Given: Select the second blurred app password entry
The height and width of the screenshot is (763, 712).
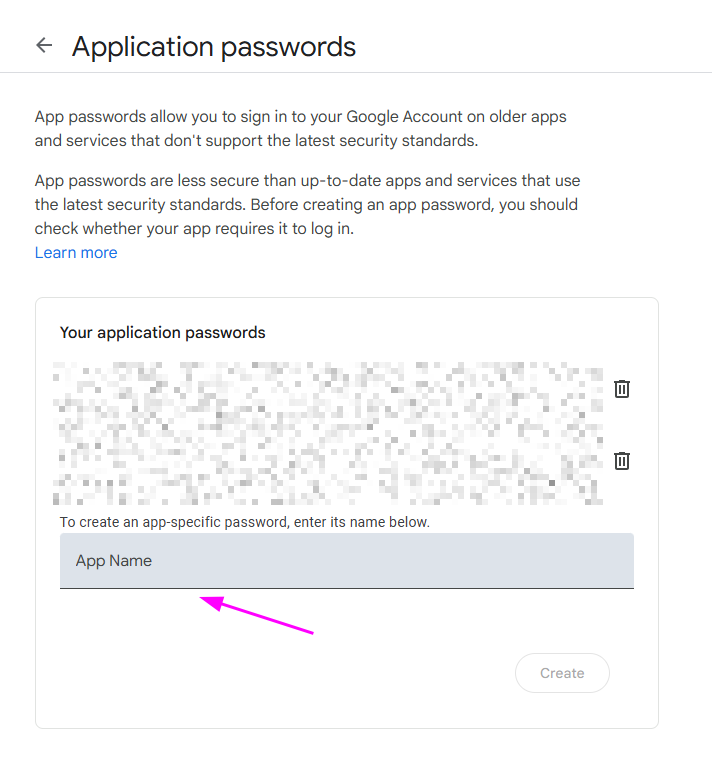Looking at the screenshot, I should tap(328, 460).
